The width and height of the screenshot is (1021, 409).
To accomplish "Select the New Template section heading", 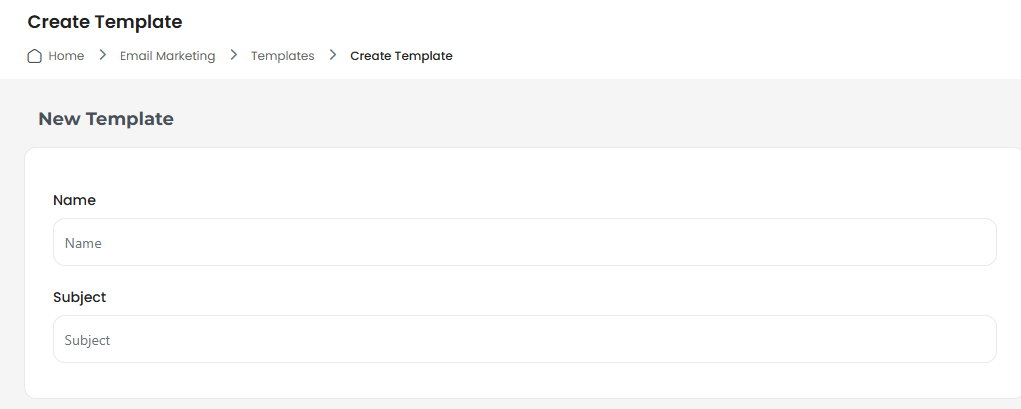I will pyautogui.click(x=106, y=119).
